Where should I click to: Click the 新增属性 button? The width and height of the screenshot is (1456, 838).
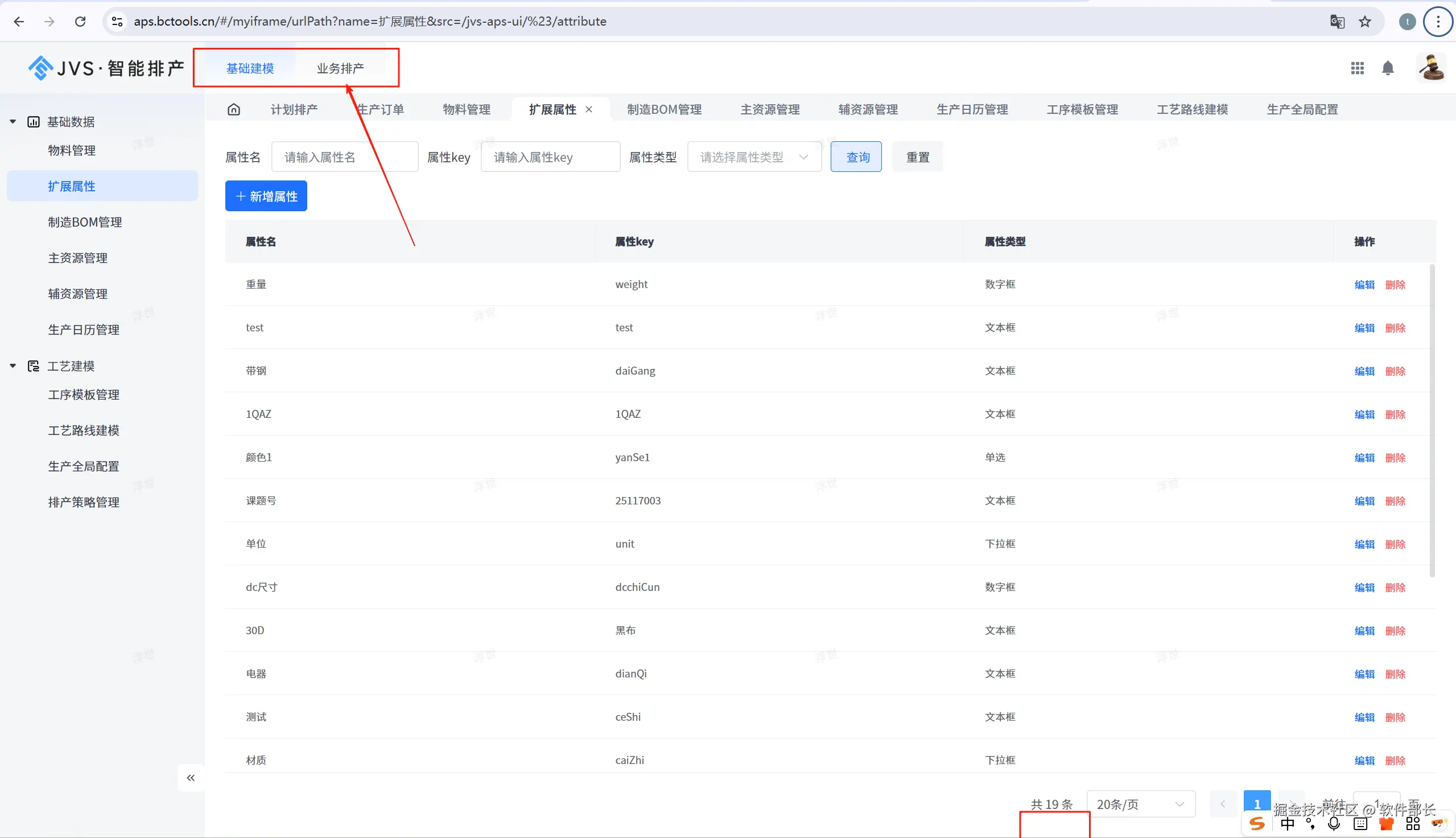click(266, 196)
